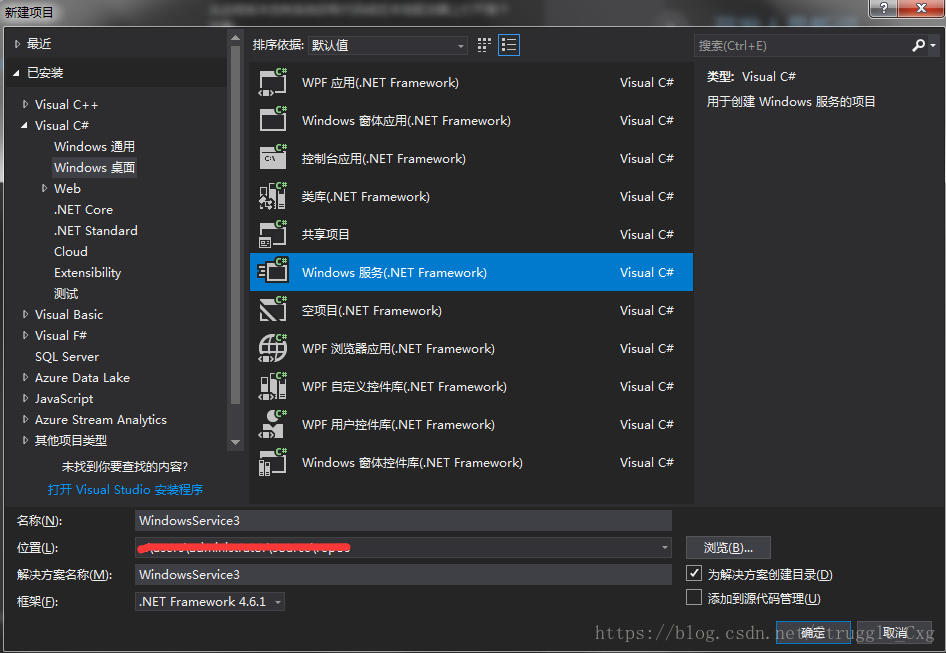Toggle 为解决方案创建目录 checkbox
This screenshot has height=653, width=946.
(x=694, y=573)
